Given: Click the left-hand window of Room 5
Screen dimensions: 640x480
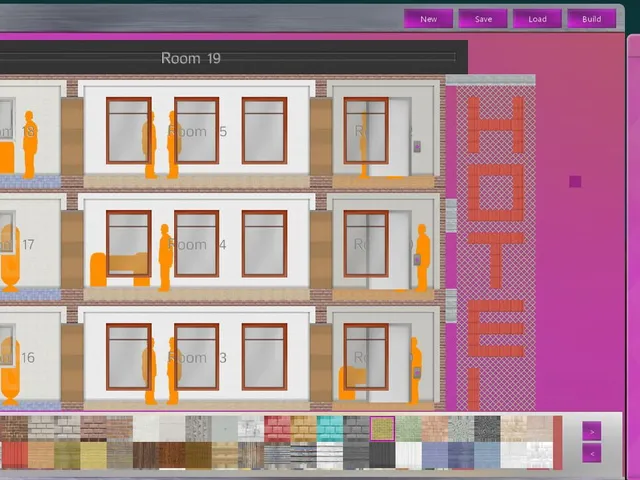Looking at the screenshot, I should pos(129,131).
